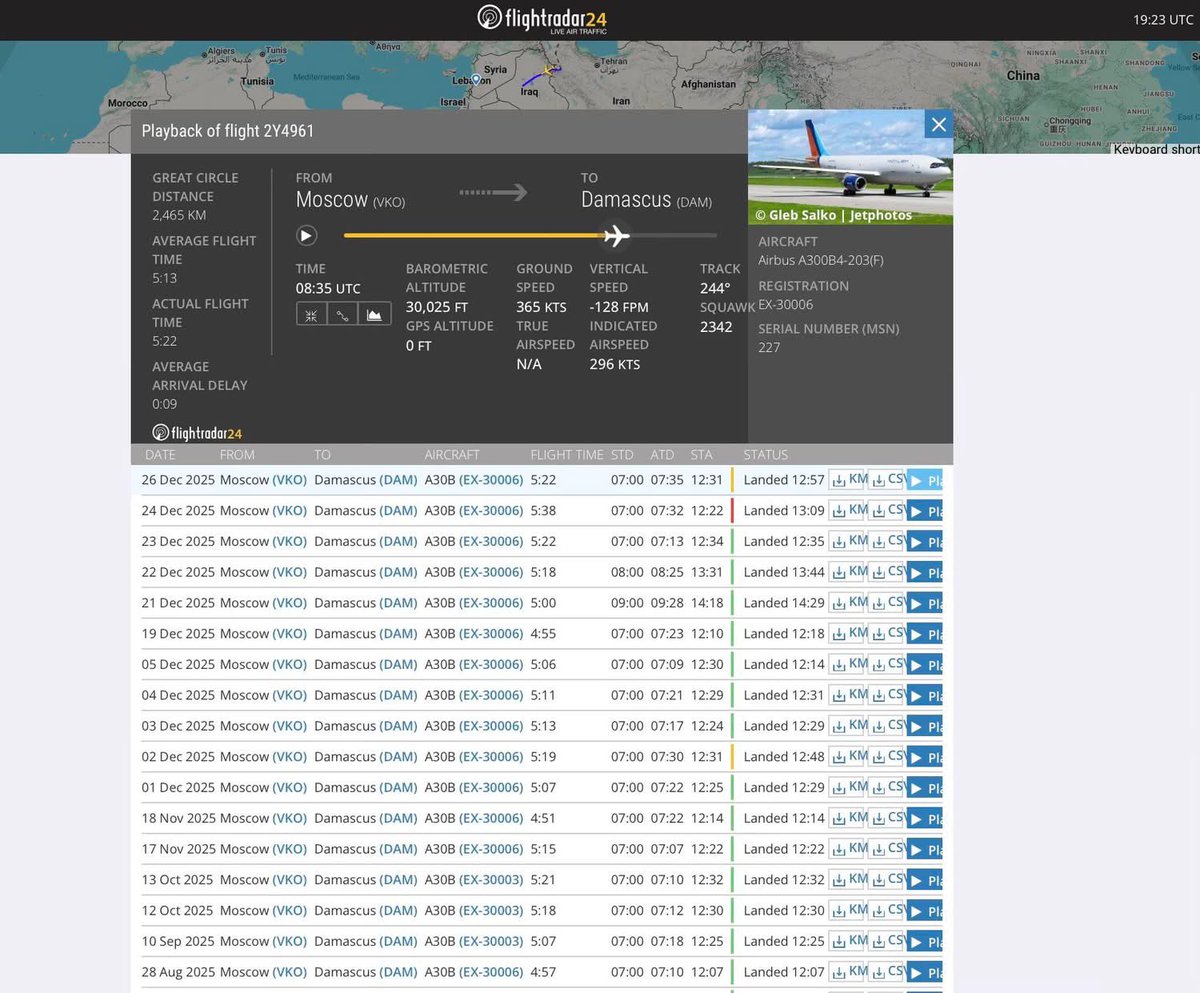Open the altitude graph chart icon
This screenshot has height=993, width=1200.
pos(374,314)
